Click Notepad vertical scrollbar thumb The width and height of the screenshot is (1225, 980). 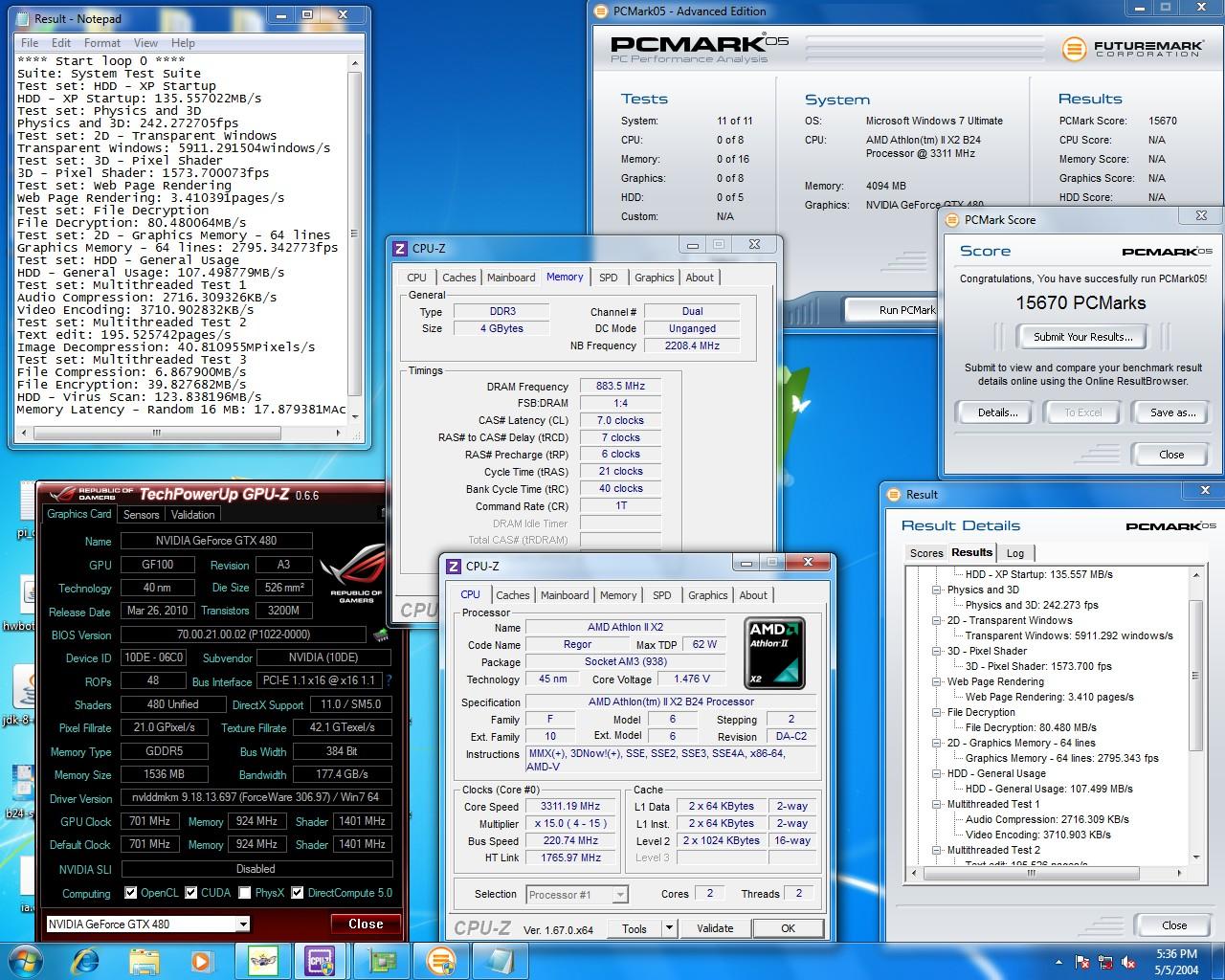pos(354,234)
